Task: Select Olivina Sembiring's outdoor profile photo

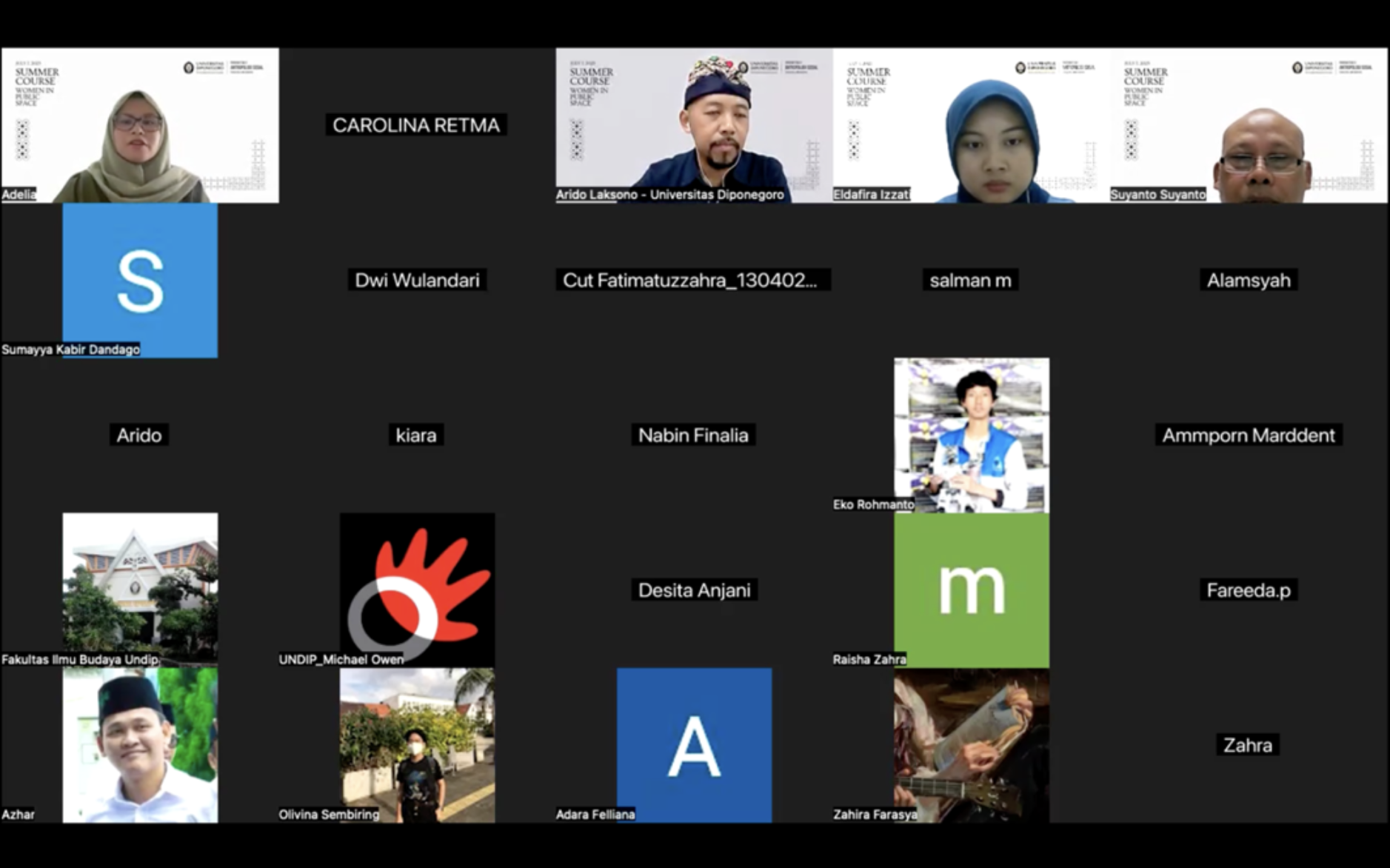Action: click(x=417, y=745)
